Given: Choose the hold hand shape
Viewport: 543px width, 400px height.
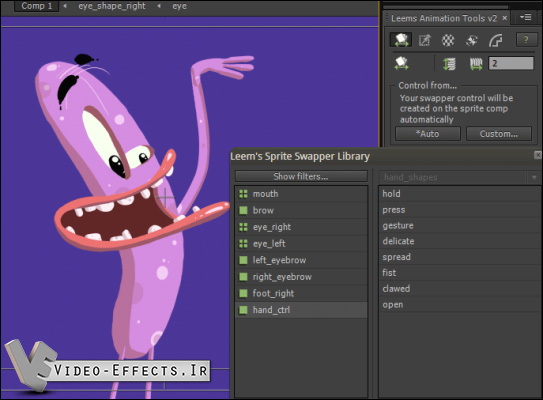Looking at the screenshot, I should coord(459,194).
